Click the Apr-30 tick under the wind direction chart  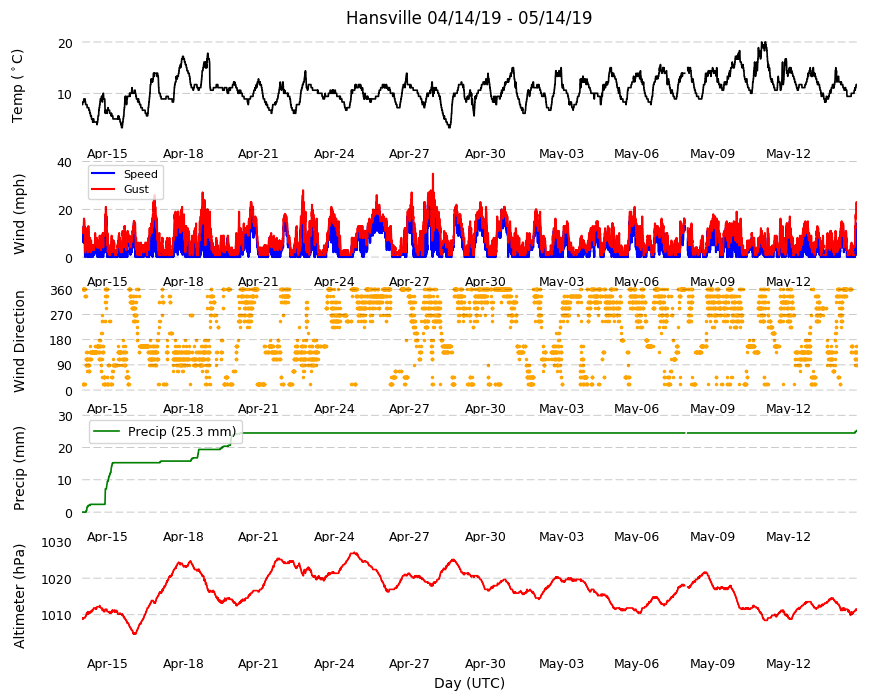[x=485, y=408]
